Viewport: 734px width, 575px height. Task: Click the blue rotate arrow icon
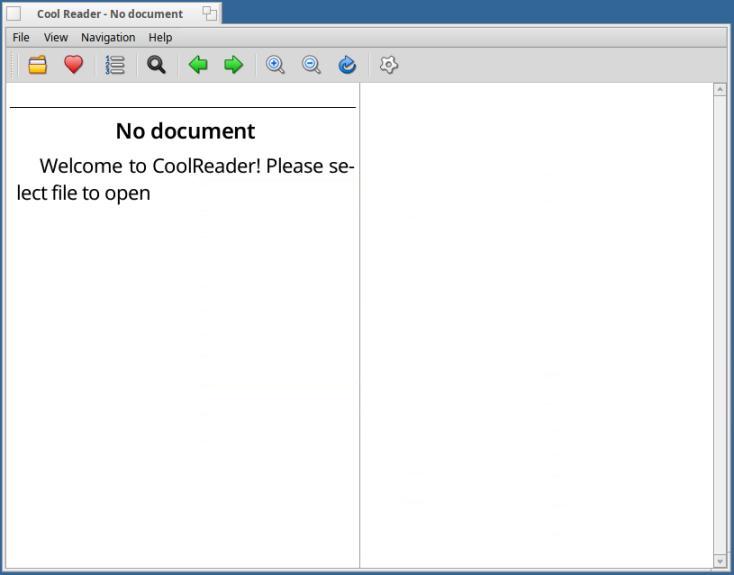click(347, 65)
